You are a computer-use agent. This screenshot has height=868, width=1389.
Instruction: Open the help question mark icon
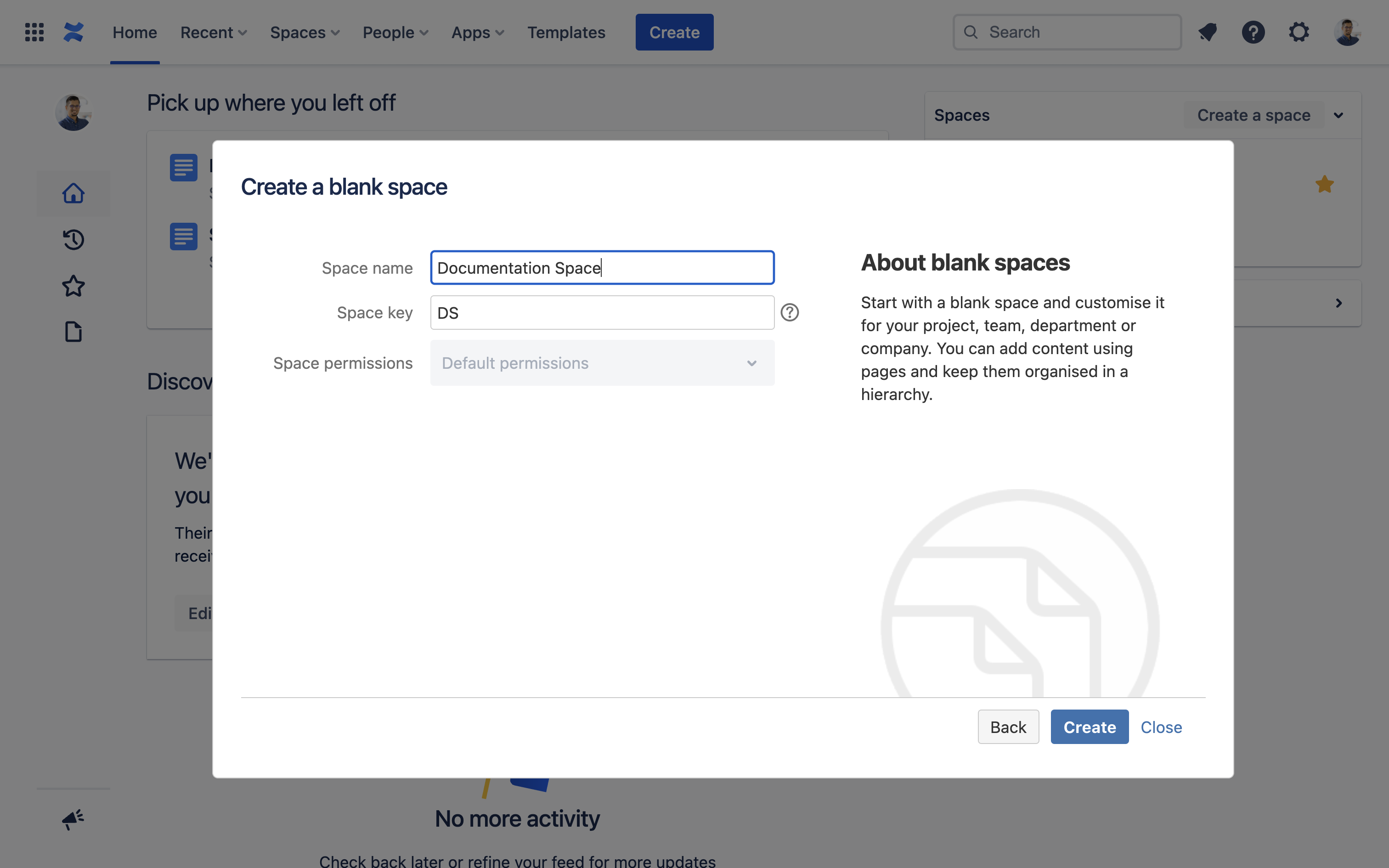(1253, 32)
